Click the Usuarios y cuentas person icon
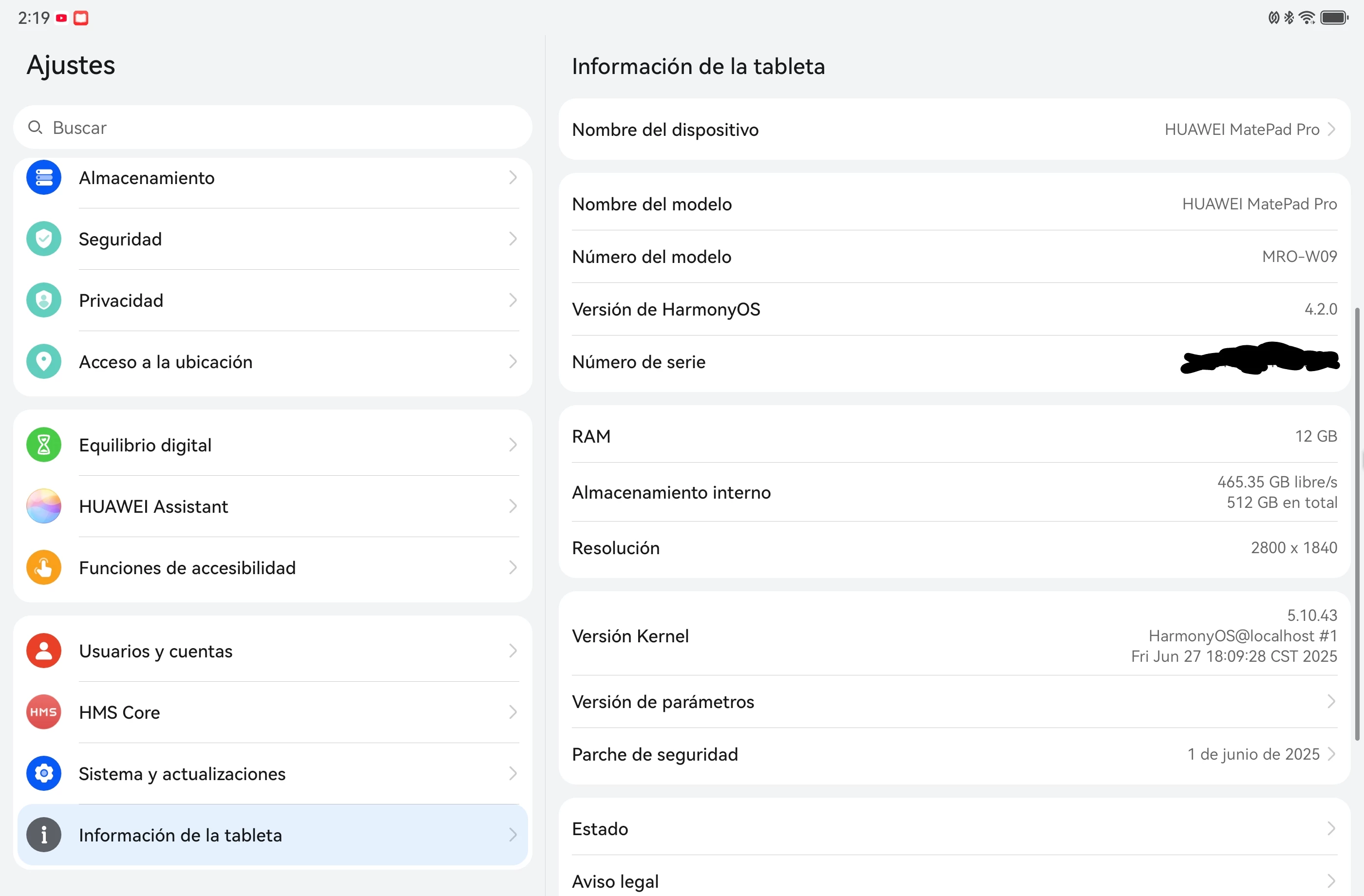Image resolution: width=1364 pixels, height=896 pixels. pyautogui.click(x=43, y=651)
